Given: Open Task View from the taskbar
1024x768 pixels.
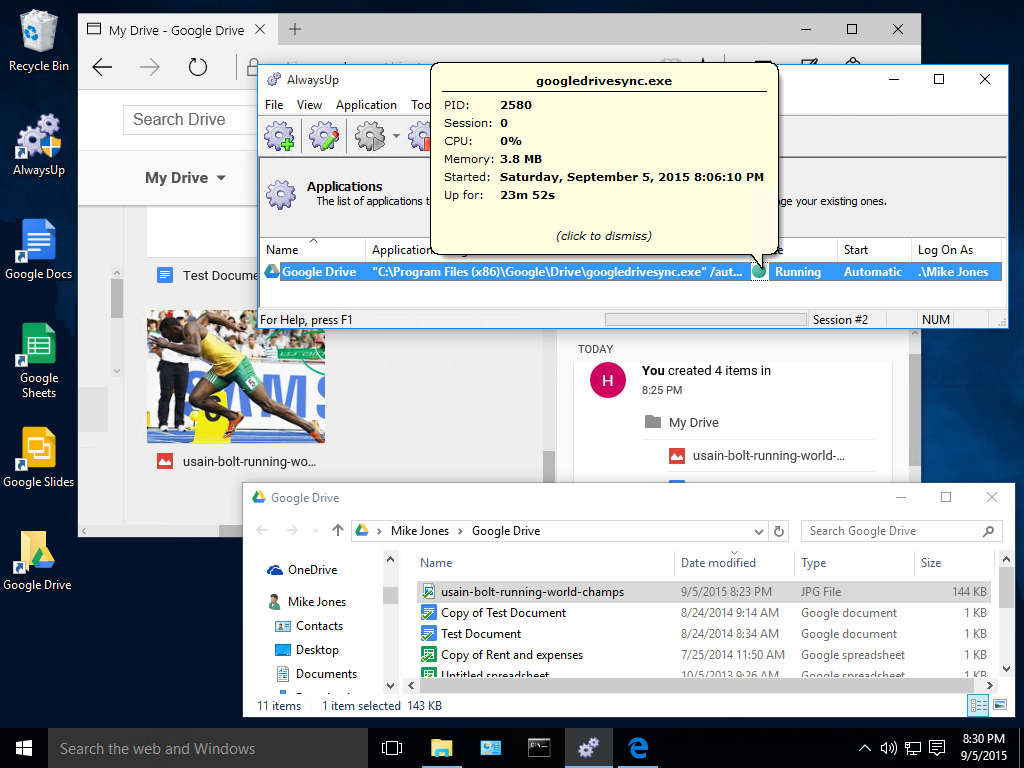Looking at the screenshot, I should tap(392, 748).
